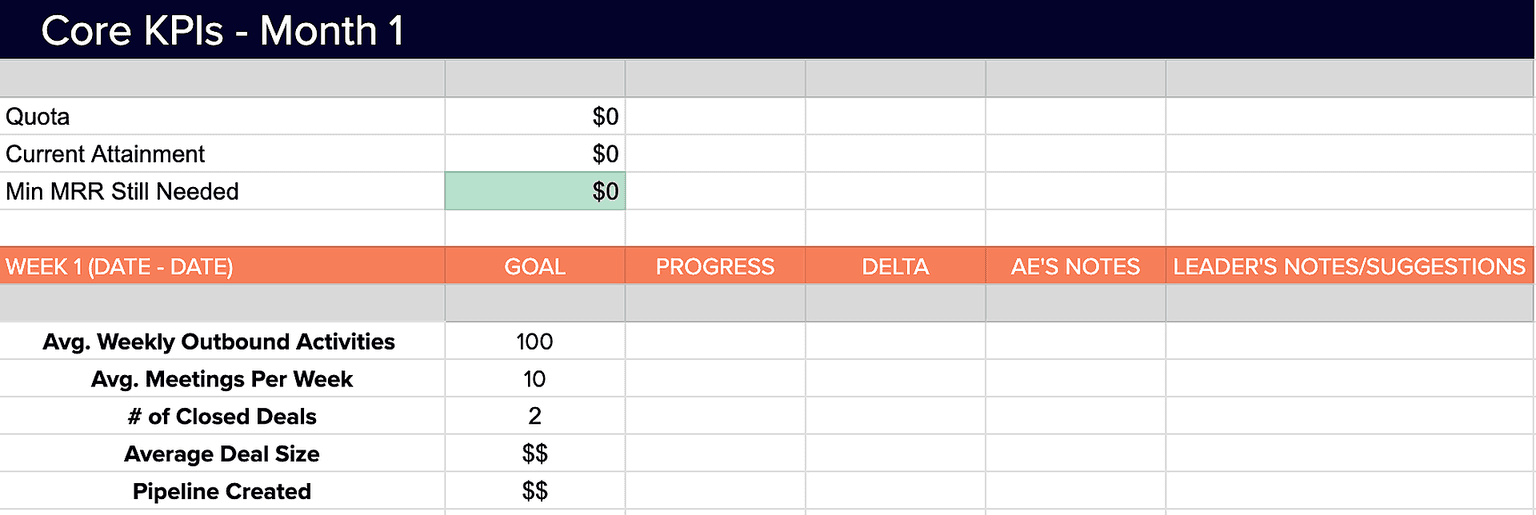Select the LEADER'S NOTES/SUGGESTIONS header

click(1350, 266)
